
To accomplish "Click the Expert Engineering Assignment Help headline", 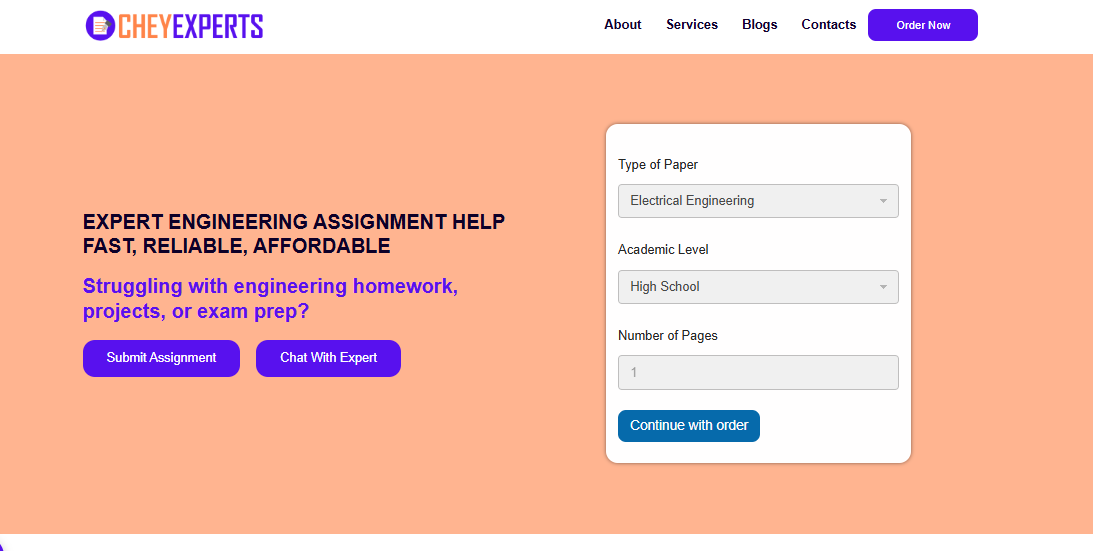I will (x=293, y=233).
